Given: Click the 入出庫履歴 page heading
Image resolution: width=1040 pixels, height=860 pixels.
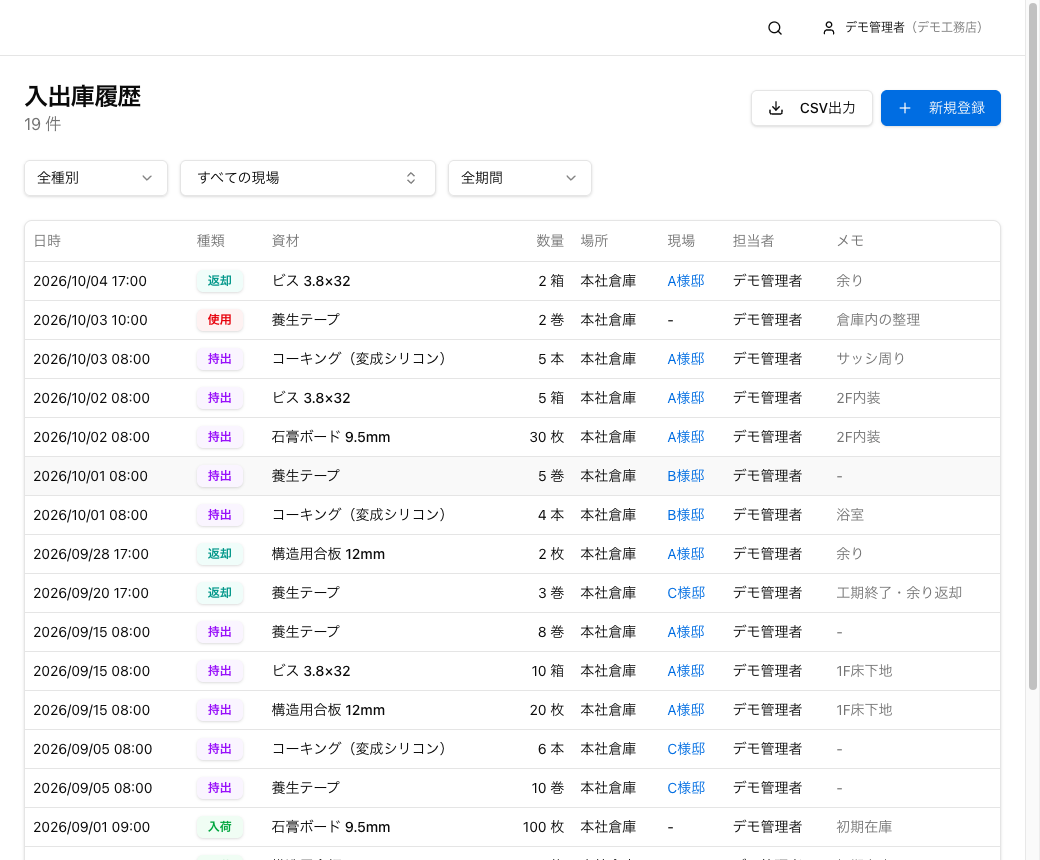Looking at the screenshot, I should point(83,97).
